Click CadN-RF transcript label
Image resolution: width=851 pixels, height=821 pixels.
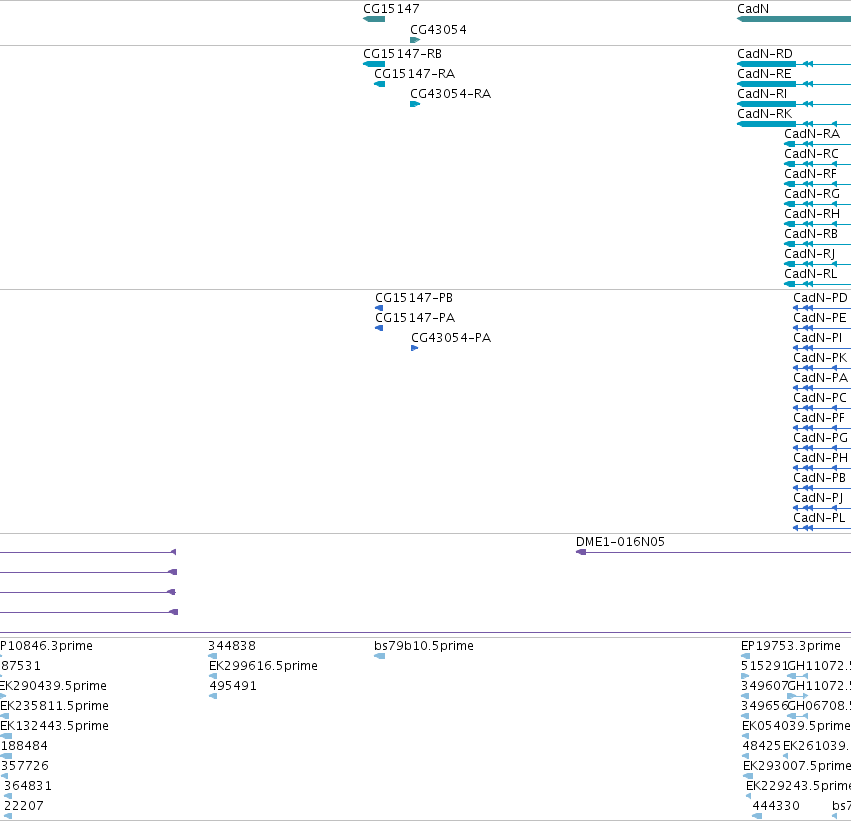coord(810,174)
